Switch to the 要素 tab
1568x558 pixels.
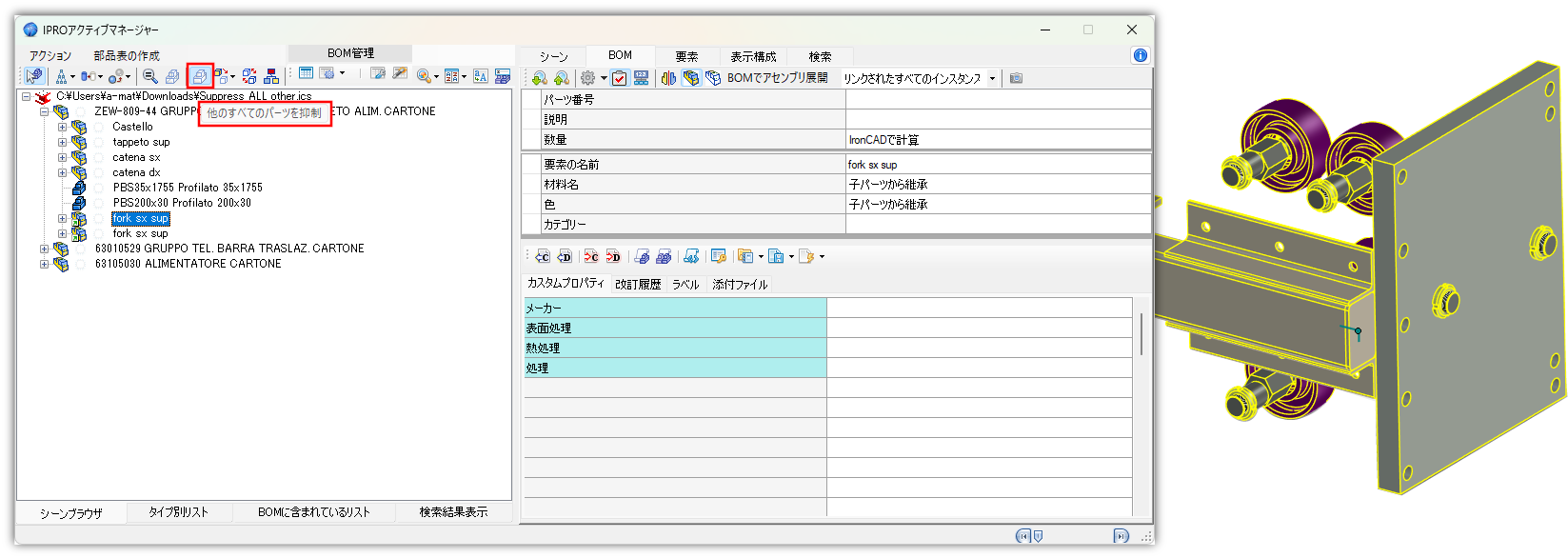tap(686, 56)
